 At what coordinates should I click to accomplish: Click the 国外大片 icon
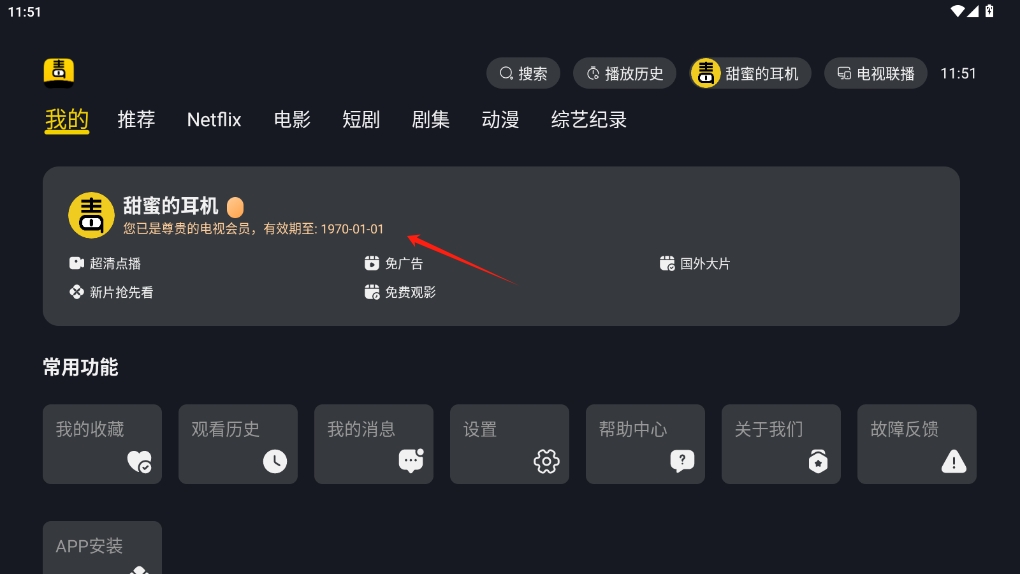pyautogui.click(x=667, y=263)
